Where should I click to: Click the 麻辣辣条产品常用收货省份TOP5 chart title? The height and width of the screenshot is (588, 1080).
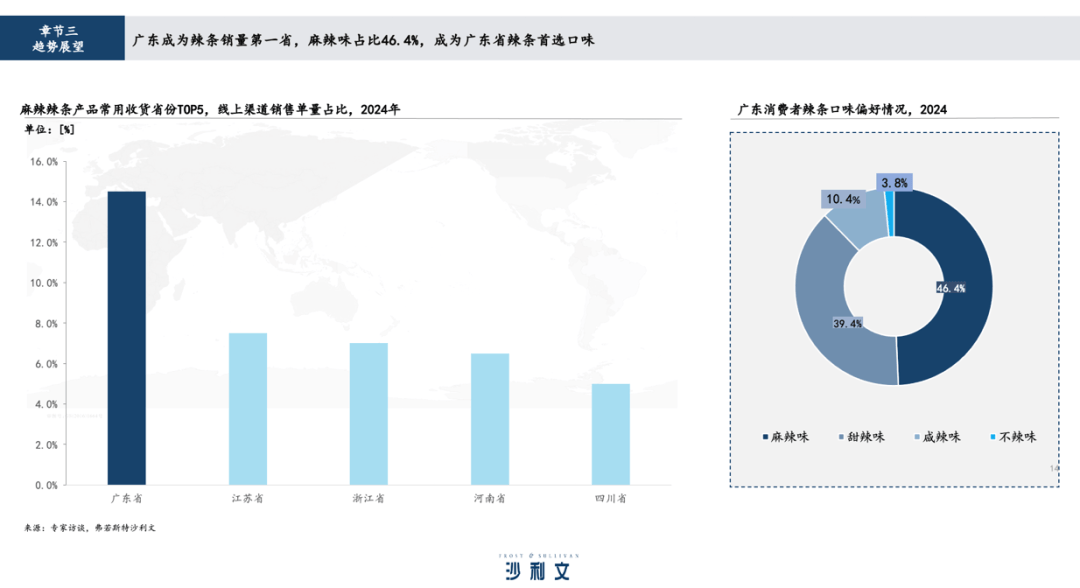click(210, 109)
